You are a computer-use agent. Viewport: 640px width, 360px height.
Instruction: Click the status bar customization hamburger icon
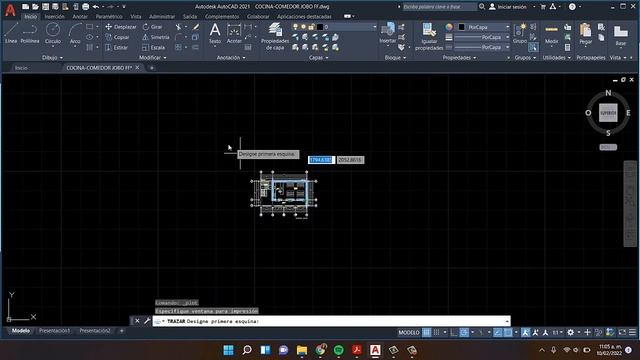pyautogui.click(x=632, y=332)
